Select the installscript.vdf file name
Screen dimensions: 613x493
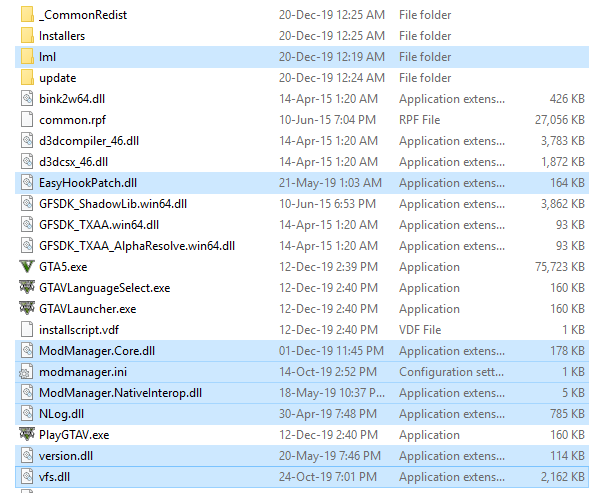tap(79, 330)
